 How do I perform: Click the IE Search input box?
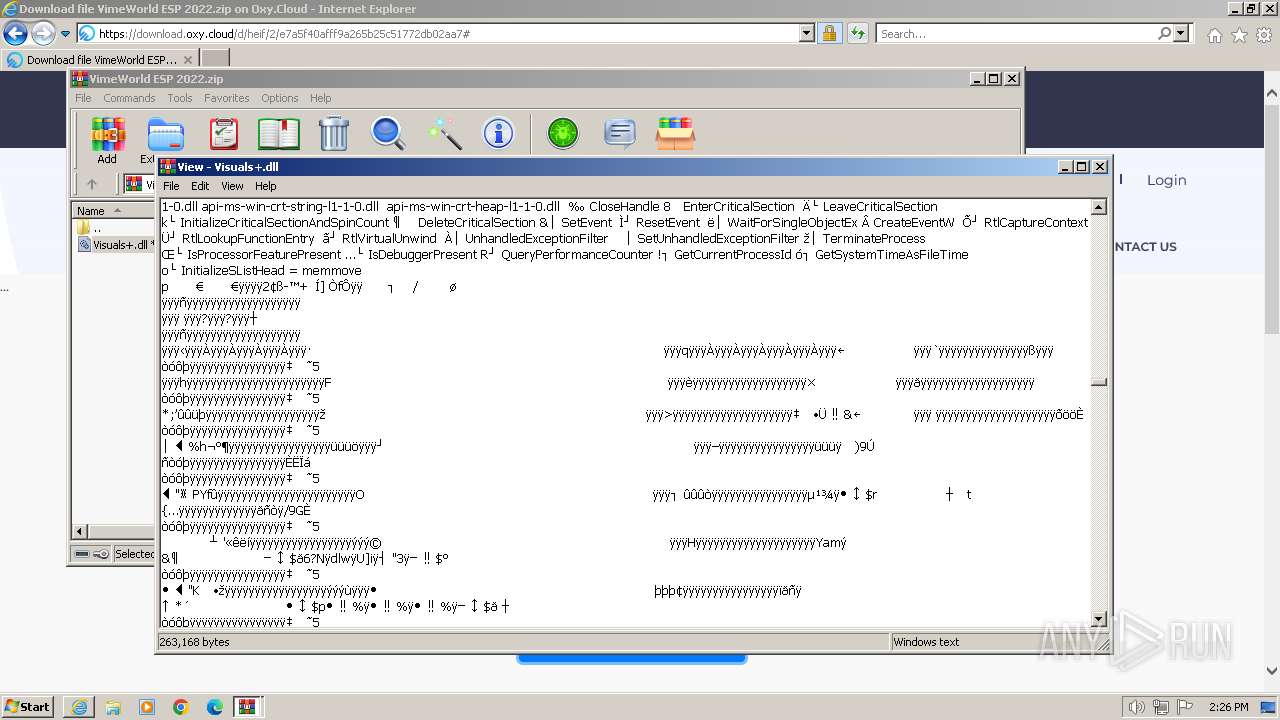1016,33
